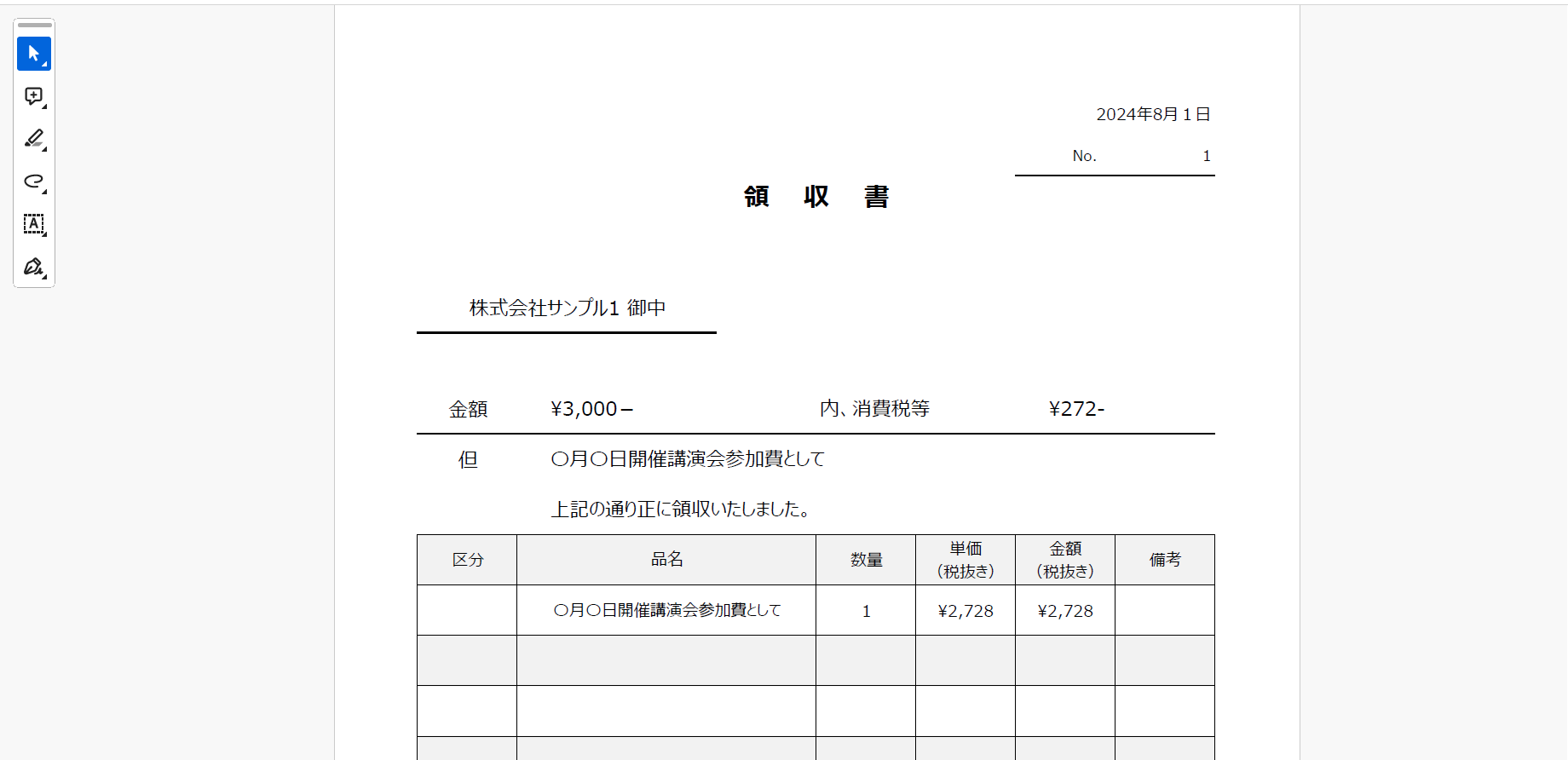Click the 備考 column header
Image resolution: width=1568 pixels, height=760 pixels.
(x=1165, y=560)
